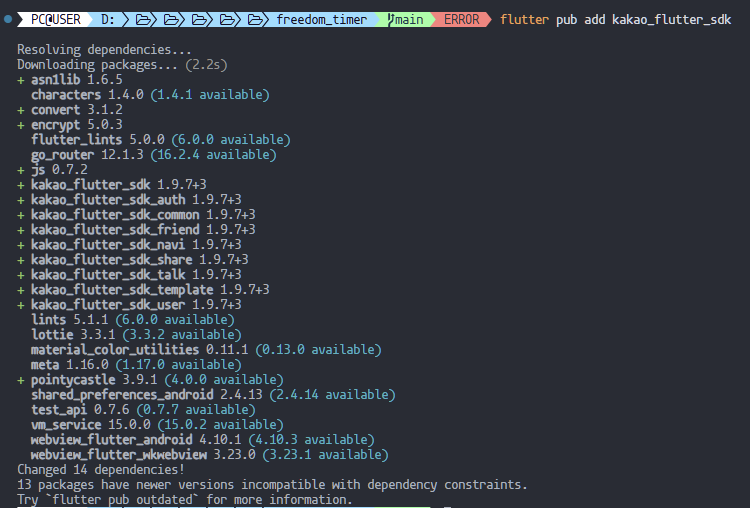Click kakao_flutter_sdk_template package line
The height and width of the screenshot is (508, 750).
143,289
